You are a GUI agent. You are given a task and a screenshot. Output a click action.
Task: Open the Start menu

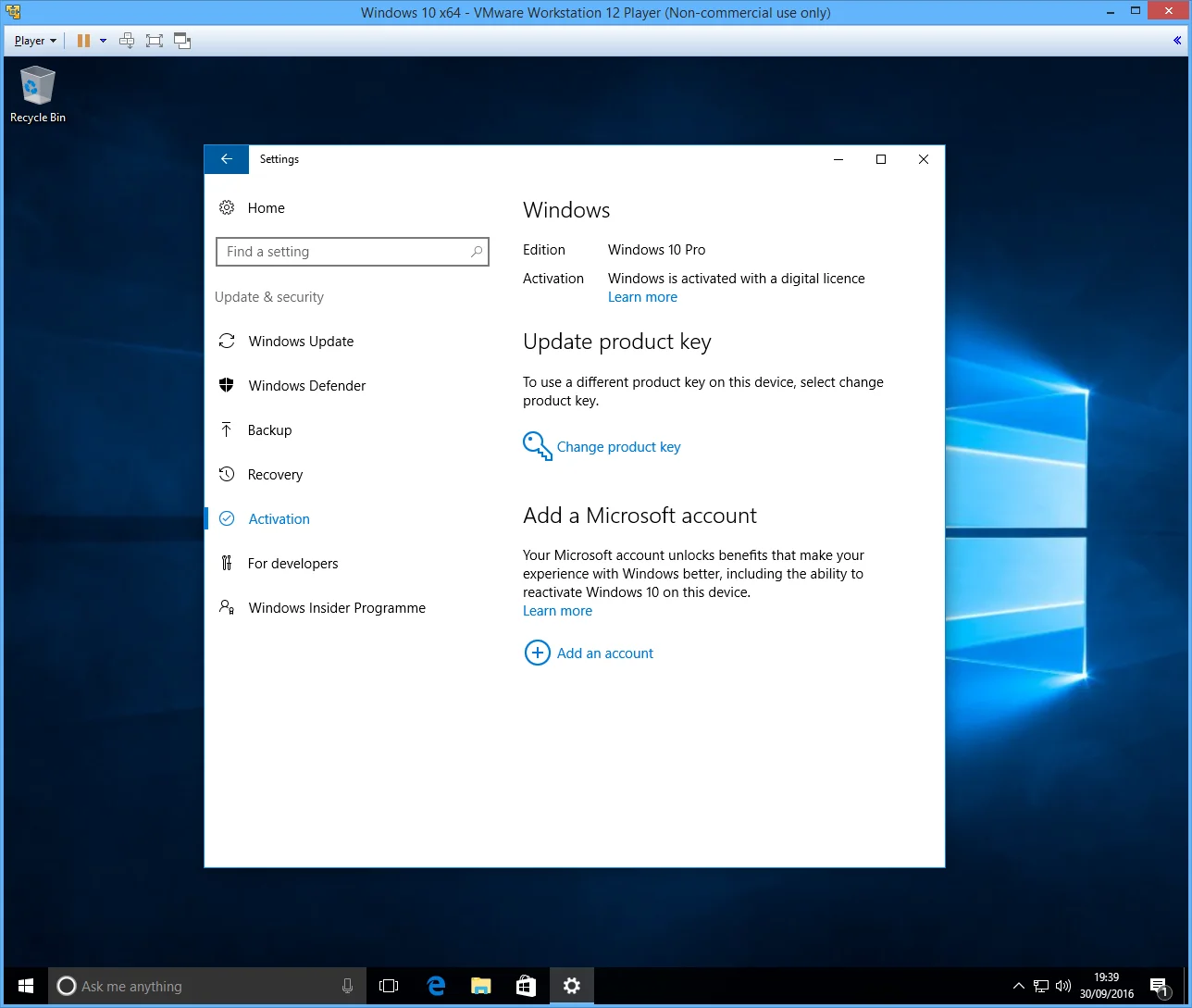coord(25,987)
